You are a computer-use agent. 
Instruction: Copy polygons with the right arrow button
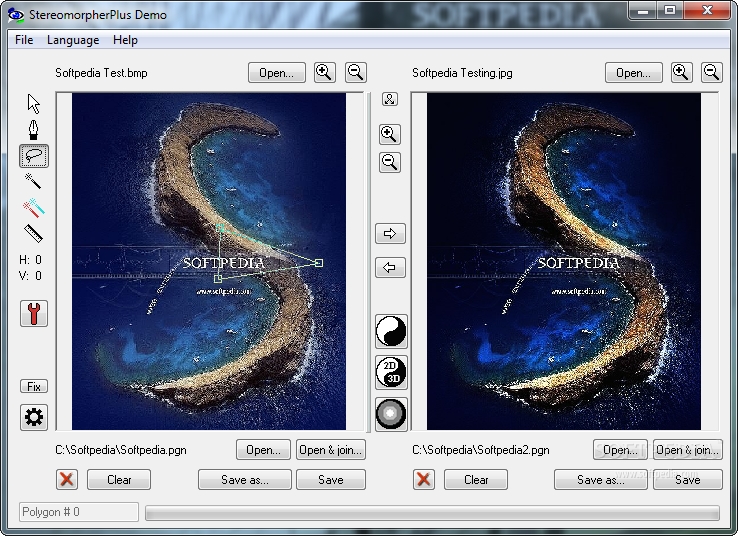pyautogui.click(x=390, y=233)
